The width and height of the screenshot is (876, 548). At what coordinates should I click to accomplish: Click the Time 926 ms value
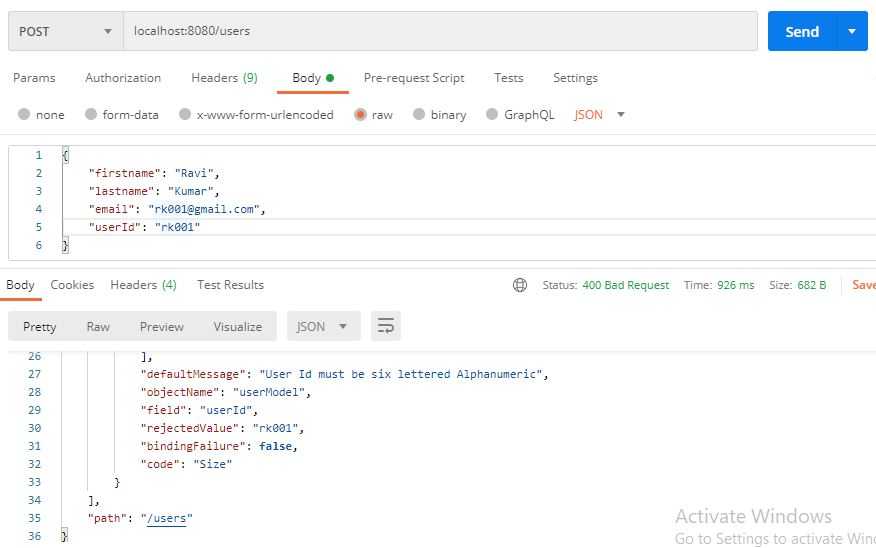click(735, 285)
